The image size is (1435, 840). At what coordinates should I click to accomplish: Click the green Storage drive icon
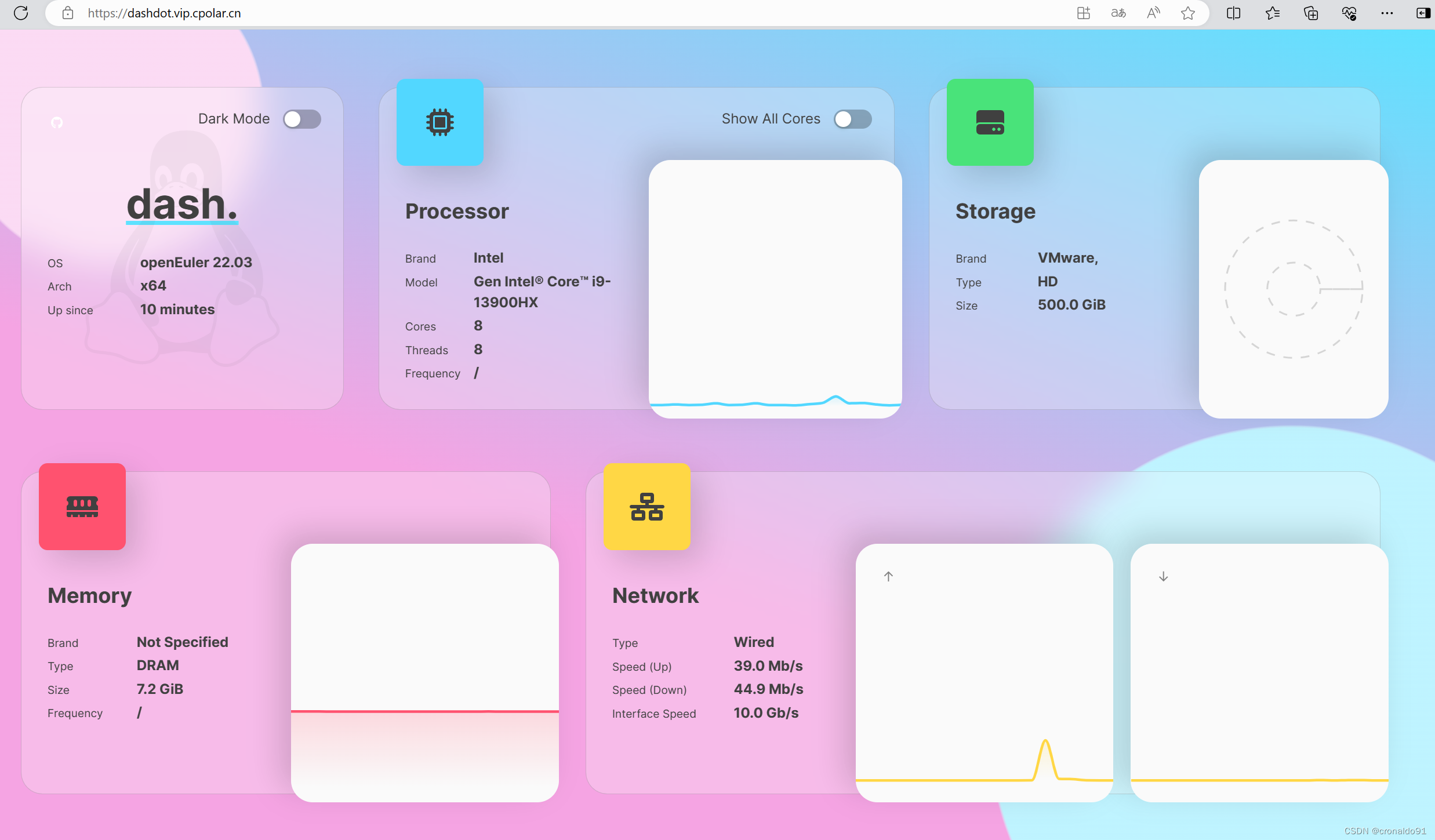click(x=990, y=122)
